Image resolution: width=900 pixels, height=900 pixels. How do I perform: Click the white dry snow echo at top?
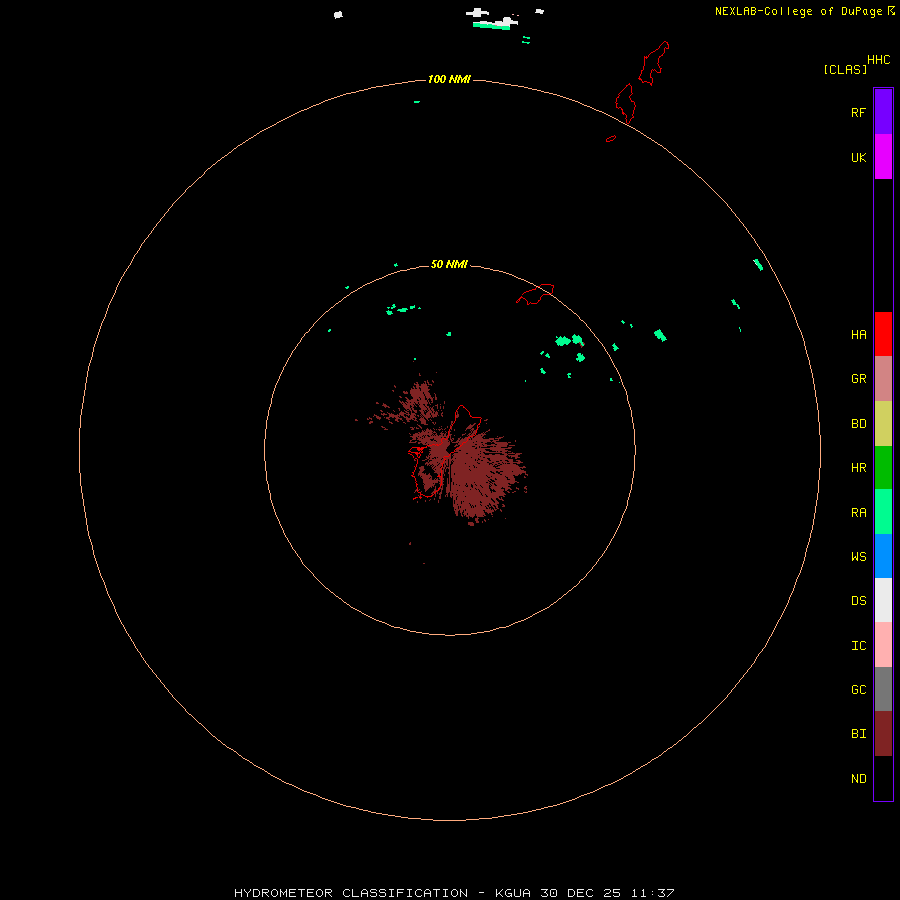492,17
